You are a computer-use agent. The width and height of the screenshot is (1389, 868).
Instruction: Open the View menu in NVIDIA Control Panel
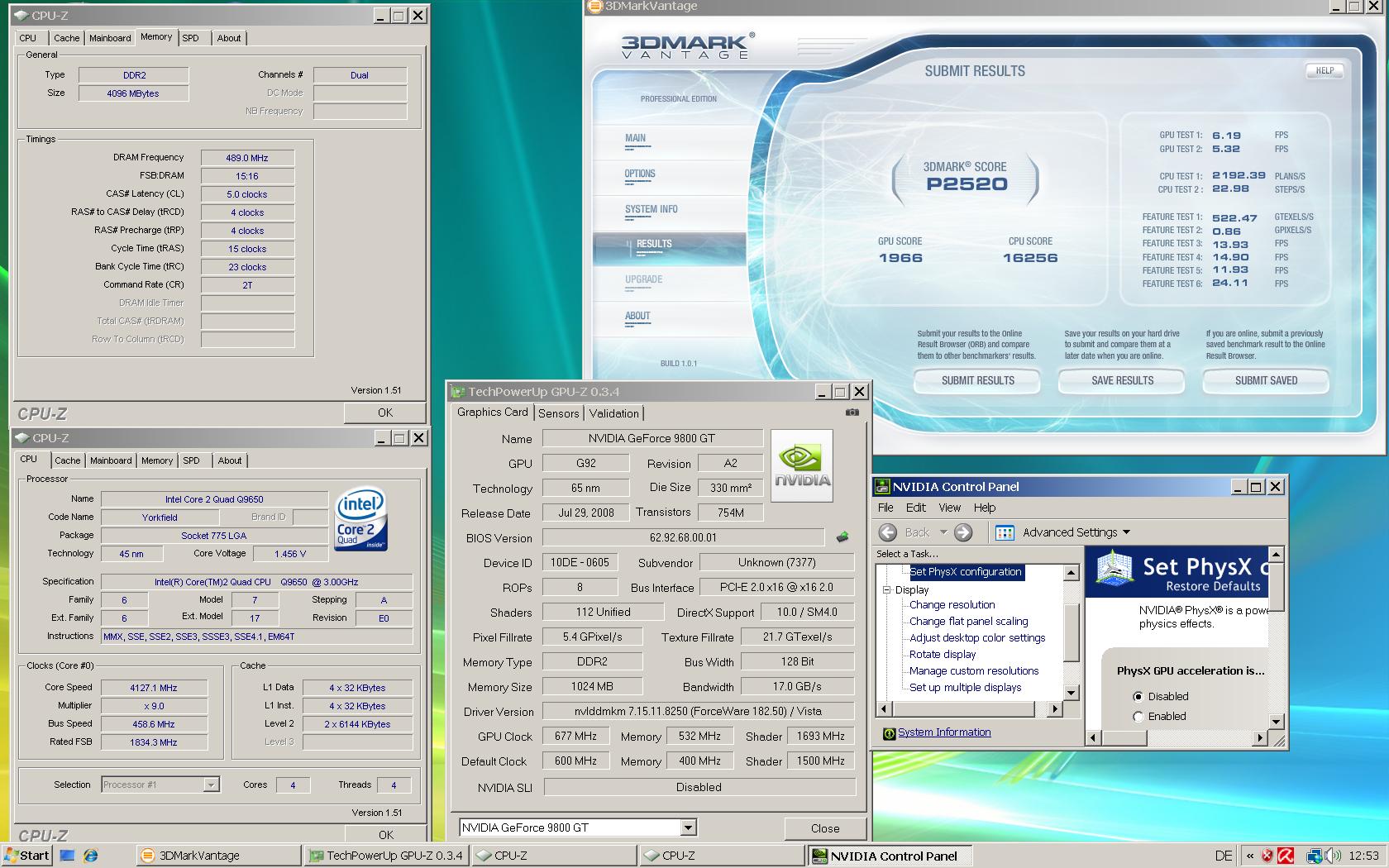click(949, 508)
